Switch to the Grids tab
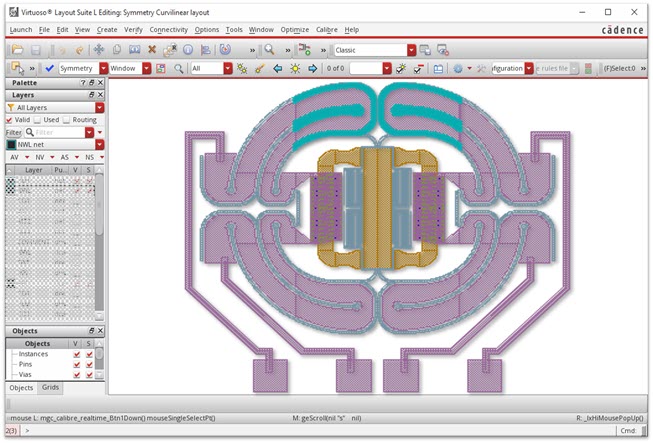 [x=50, y=387]
